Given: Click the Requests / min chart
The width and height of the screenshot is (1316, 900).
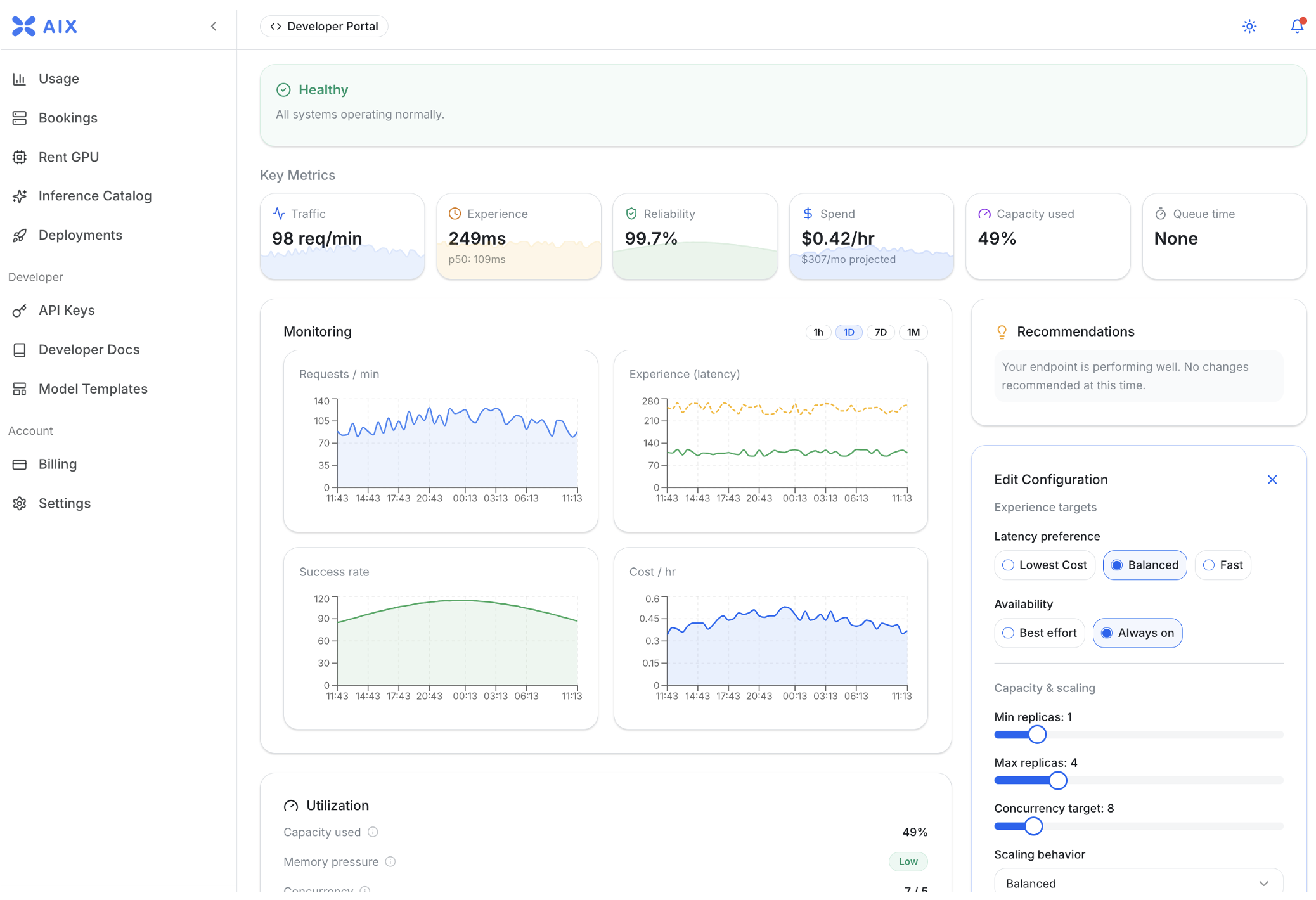Looking at the screenshot, I should click(441, 441).
